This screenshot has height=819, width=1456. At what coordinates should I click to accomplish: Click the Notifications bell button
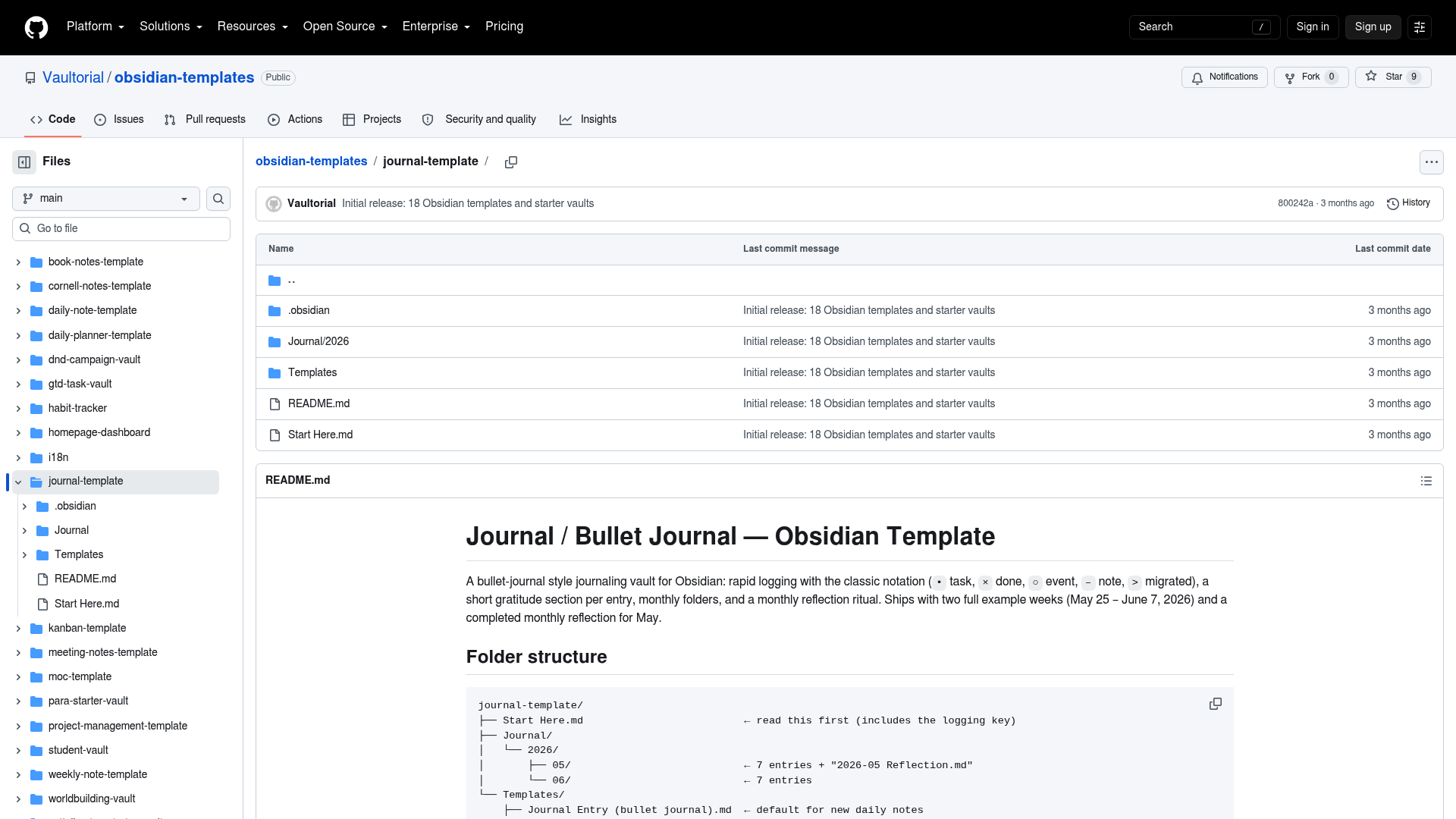pyautogui.click(x=1224, y=77)
